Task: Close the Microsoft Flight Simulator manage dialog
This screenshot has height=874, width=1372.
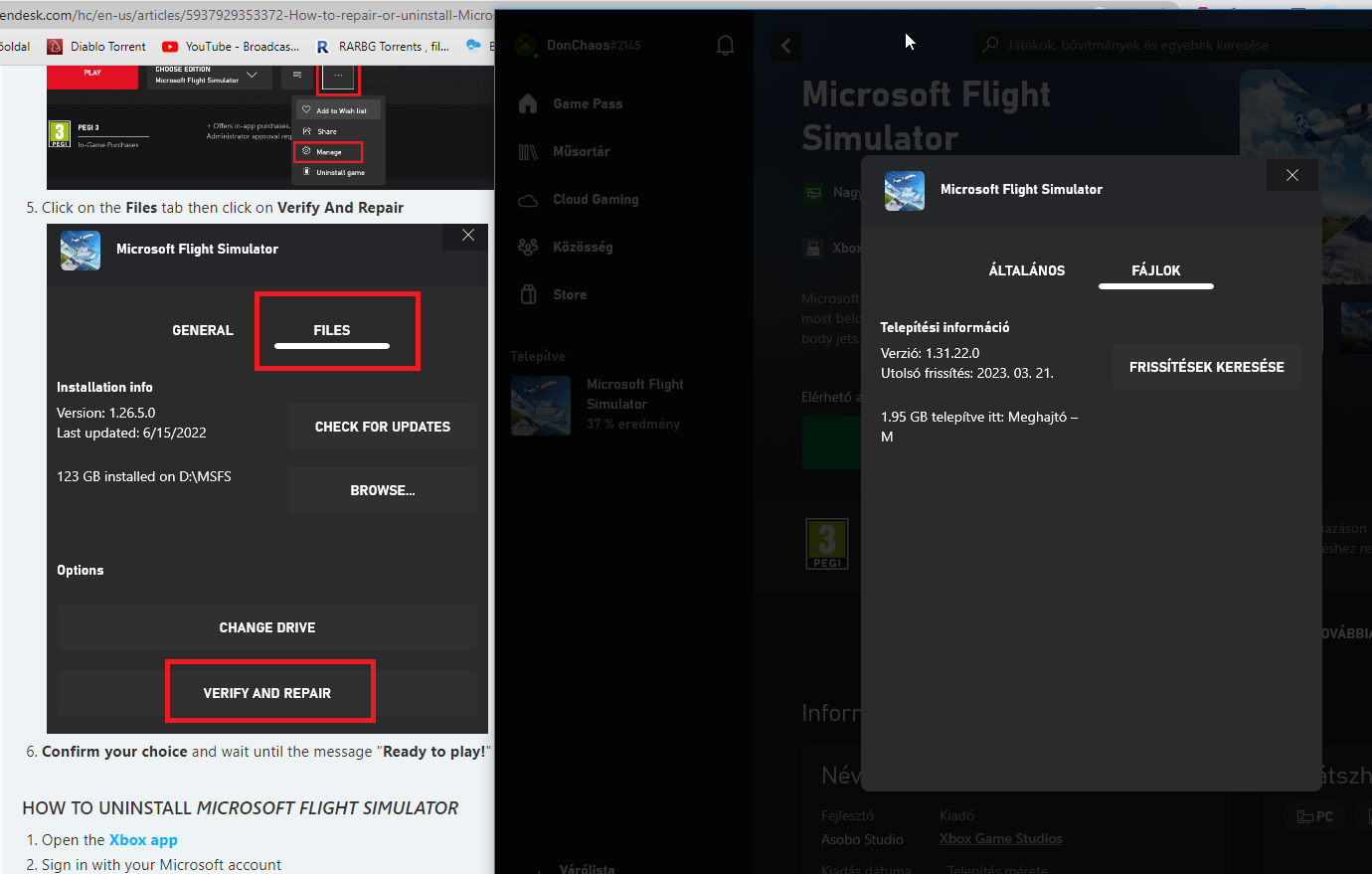Action: tap(1292, 175)
